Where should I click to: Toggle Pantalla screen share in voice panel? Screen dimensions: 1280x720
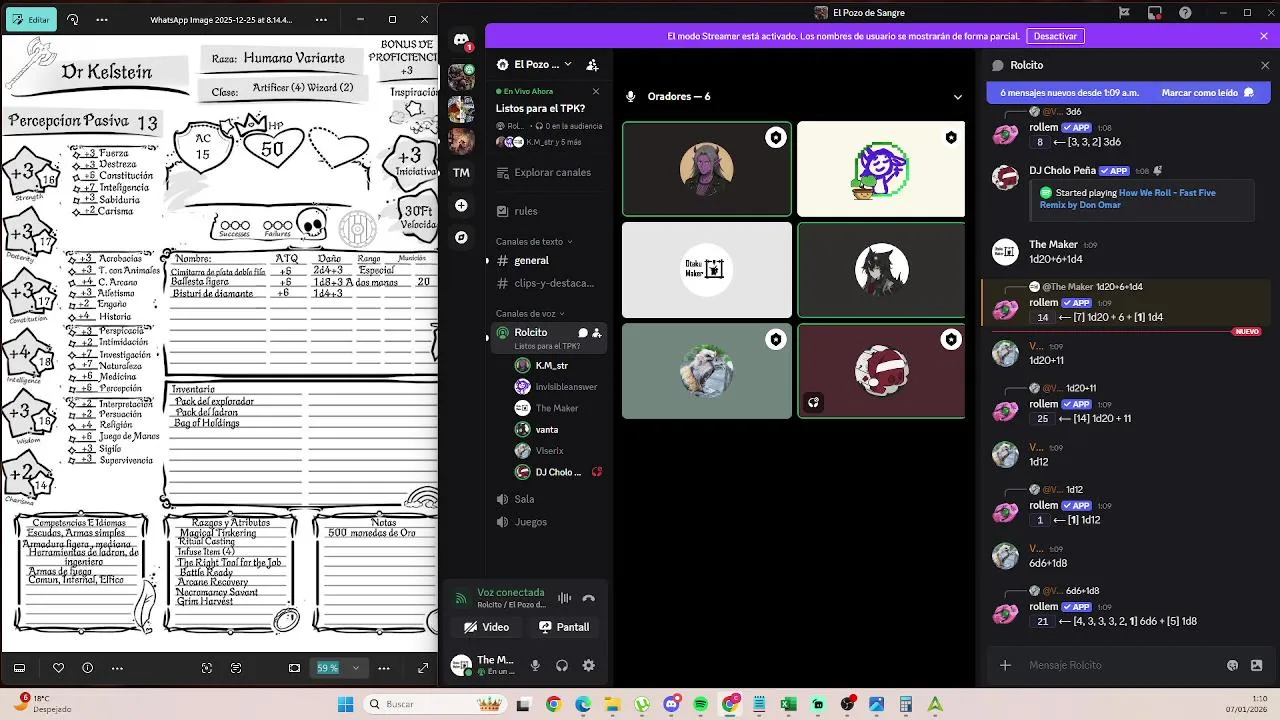click(564, 627)
